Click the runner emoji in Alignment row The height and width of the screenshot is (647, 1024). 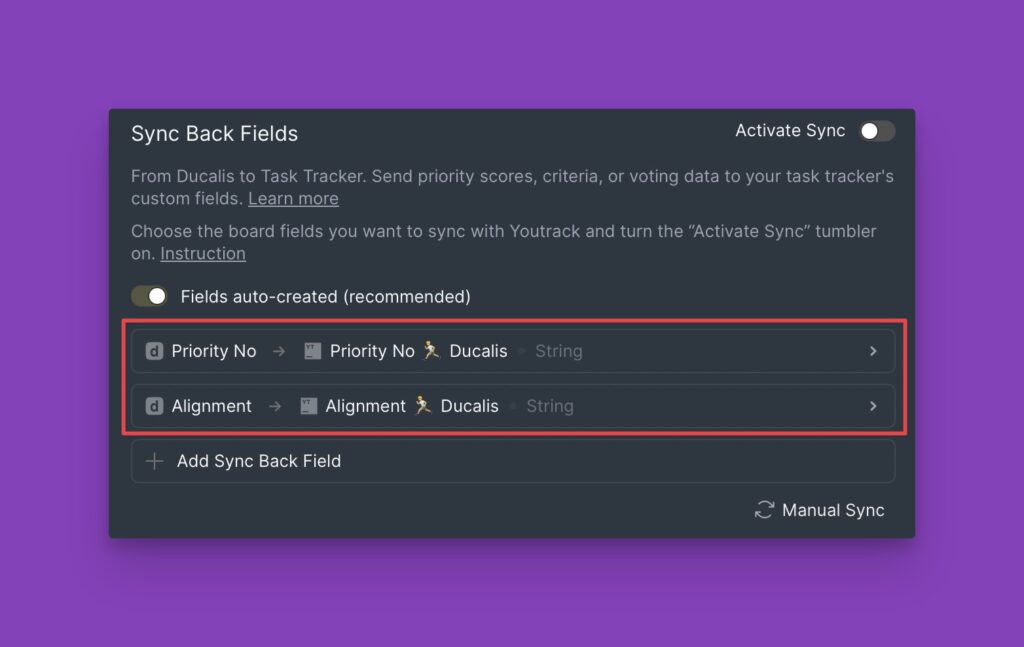tap(423, 406)
